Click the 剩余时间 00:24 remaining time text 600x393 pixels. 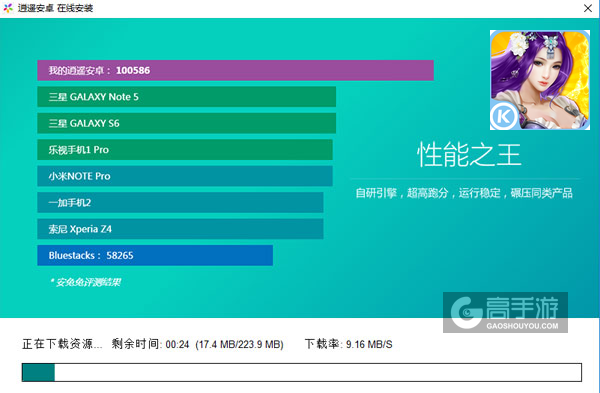pyautogui.click(x=150, y=344)
